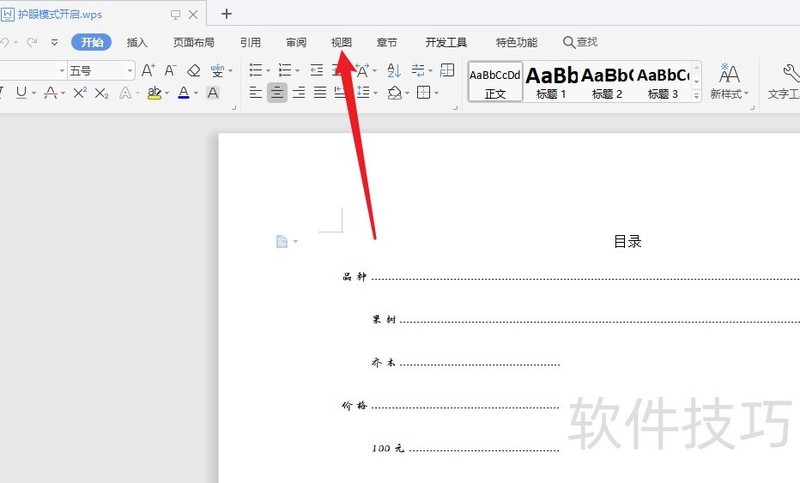Screen dimensions: 800x483
Task: Expand the numbered list style dropdown
Action: coord(297,71)
